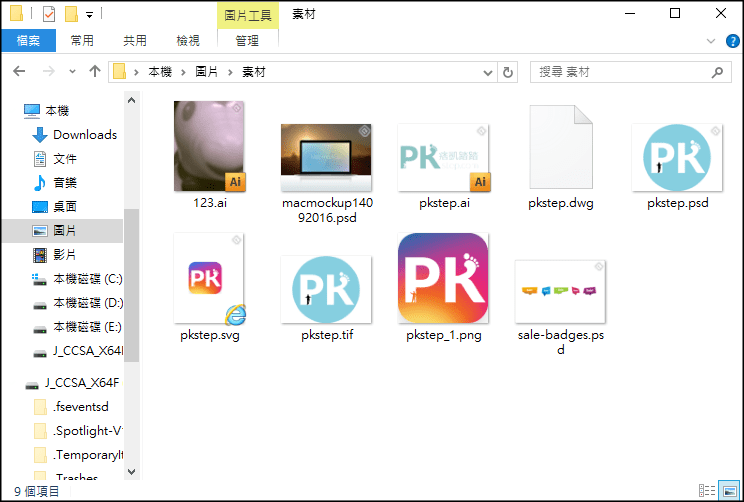
Task: Switch to large icons view in status bar
Action: tap(729, 491)
